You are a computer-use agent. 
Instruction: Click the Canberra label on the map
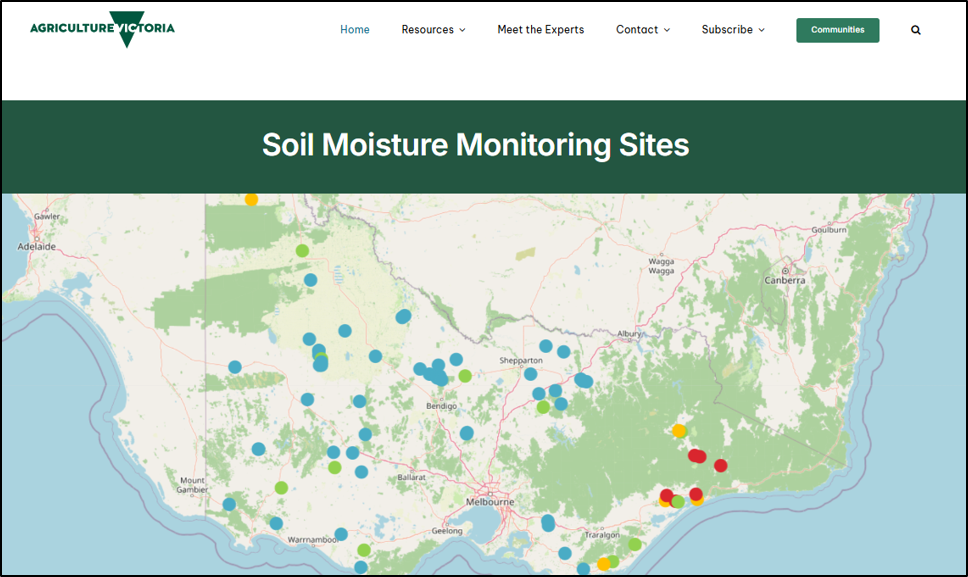[x=785, y=280]
